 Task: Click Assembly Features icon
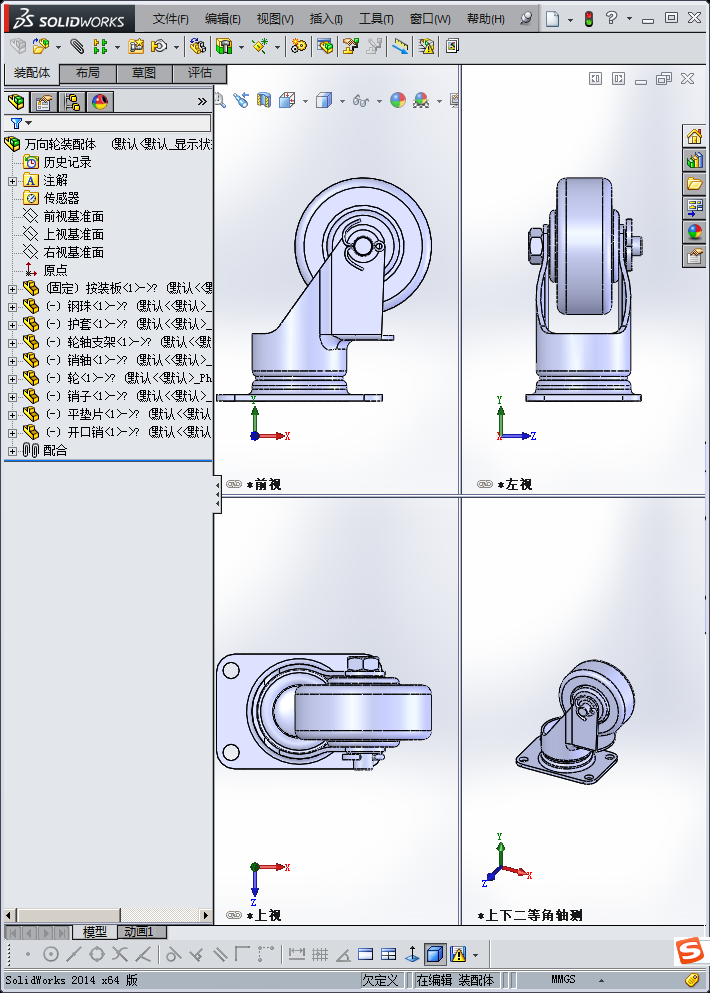point(224,46)
